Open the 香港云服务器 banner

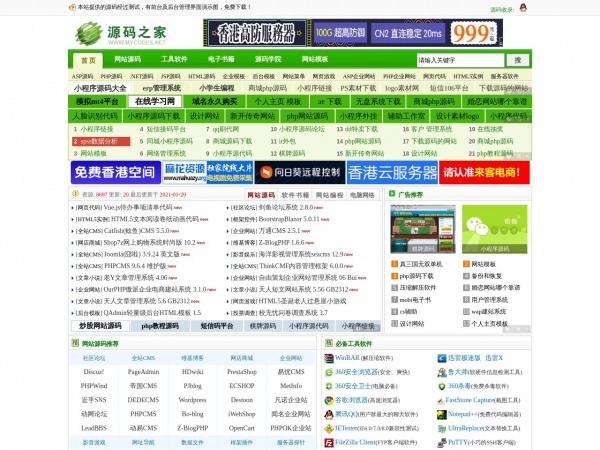coord(392,172)
